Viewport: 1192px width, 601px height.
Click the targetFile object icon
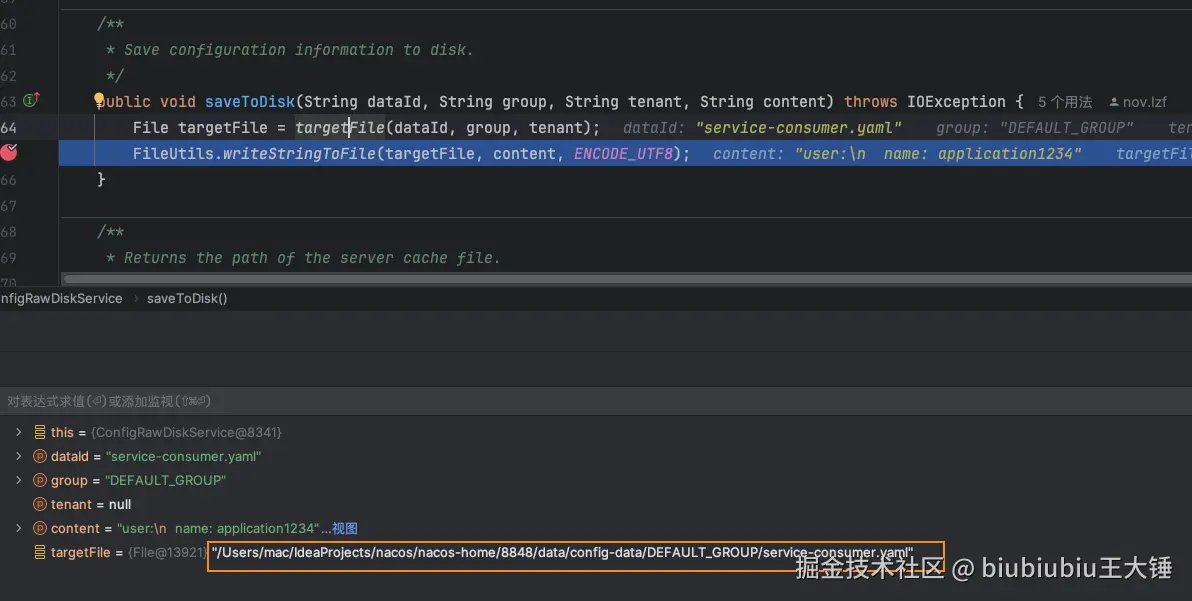[x=40, y=552]
